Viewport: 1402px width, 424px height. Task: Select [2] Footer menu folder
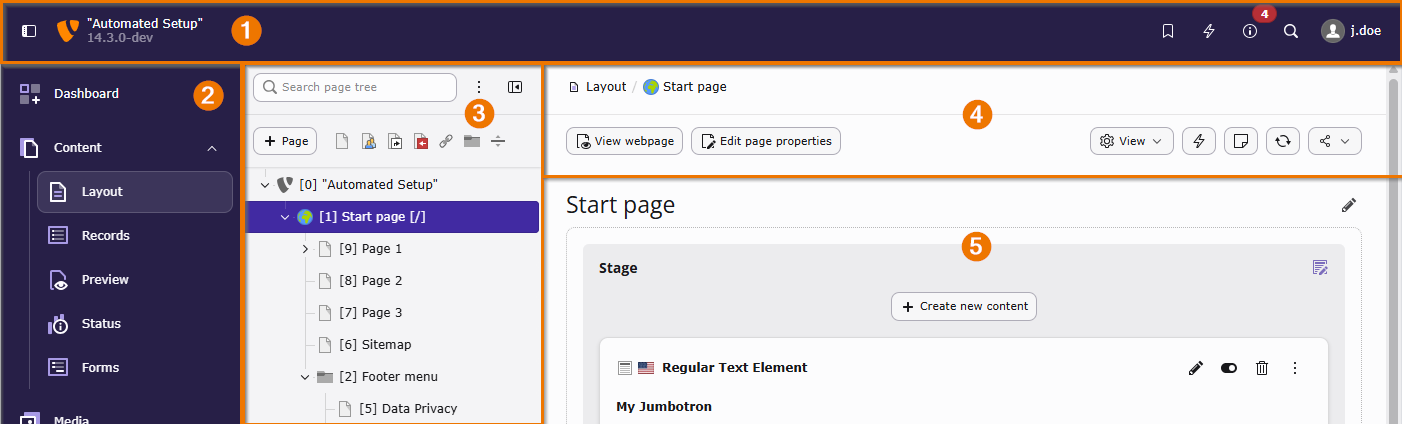coord(388,377)
